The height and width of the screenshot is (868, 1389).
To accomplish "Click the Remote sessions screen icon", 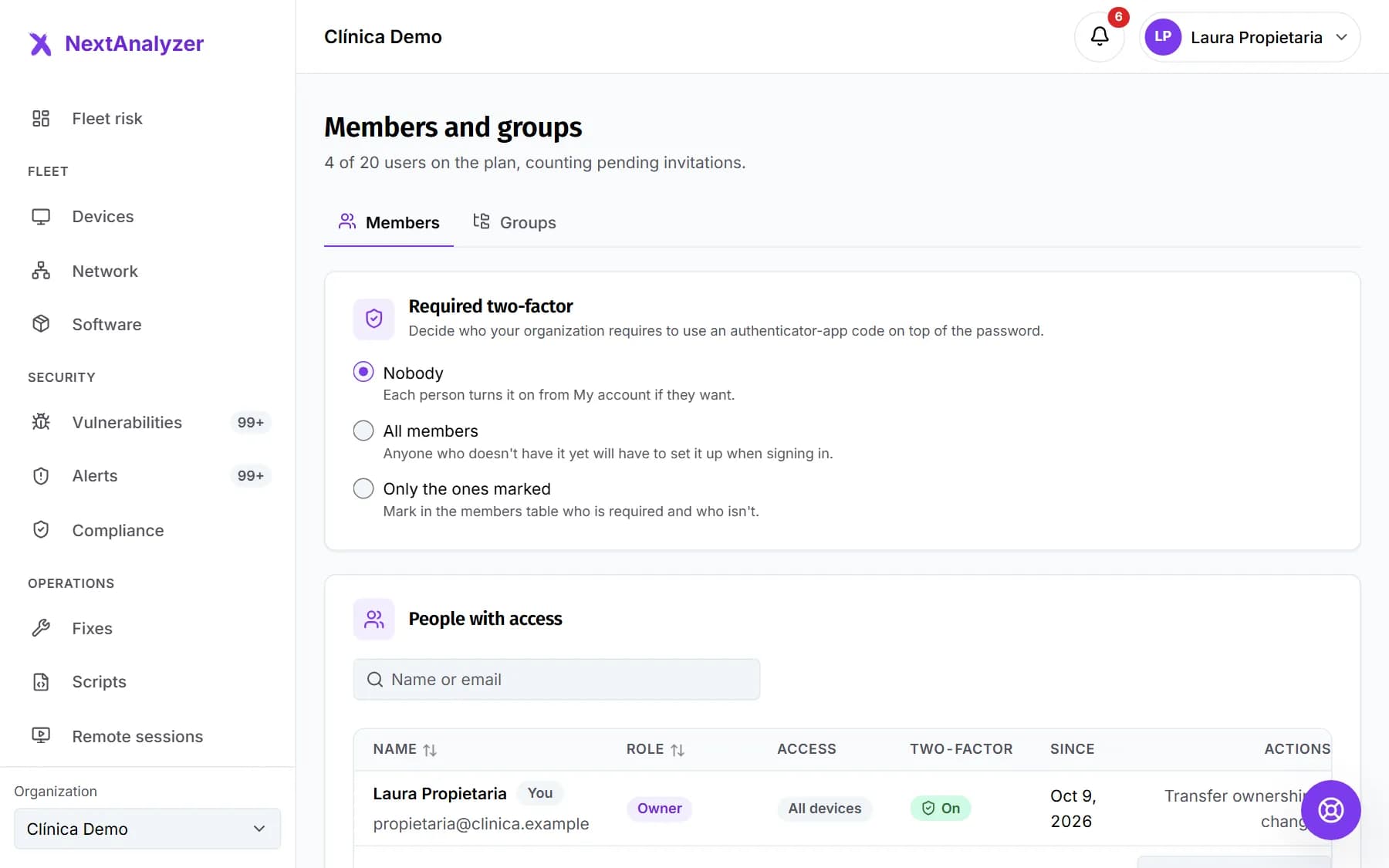I will (41, 735).
